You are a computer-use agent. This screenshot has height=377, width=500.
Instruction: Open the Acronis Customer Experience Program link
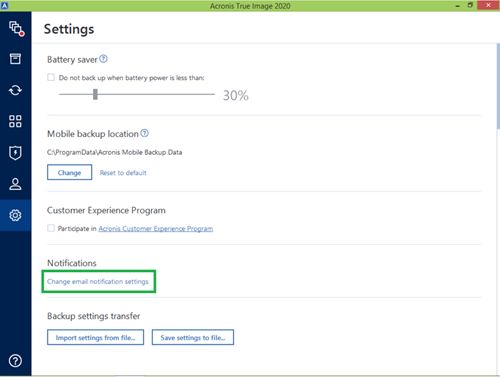coord(156,228)
